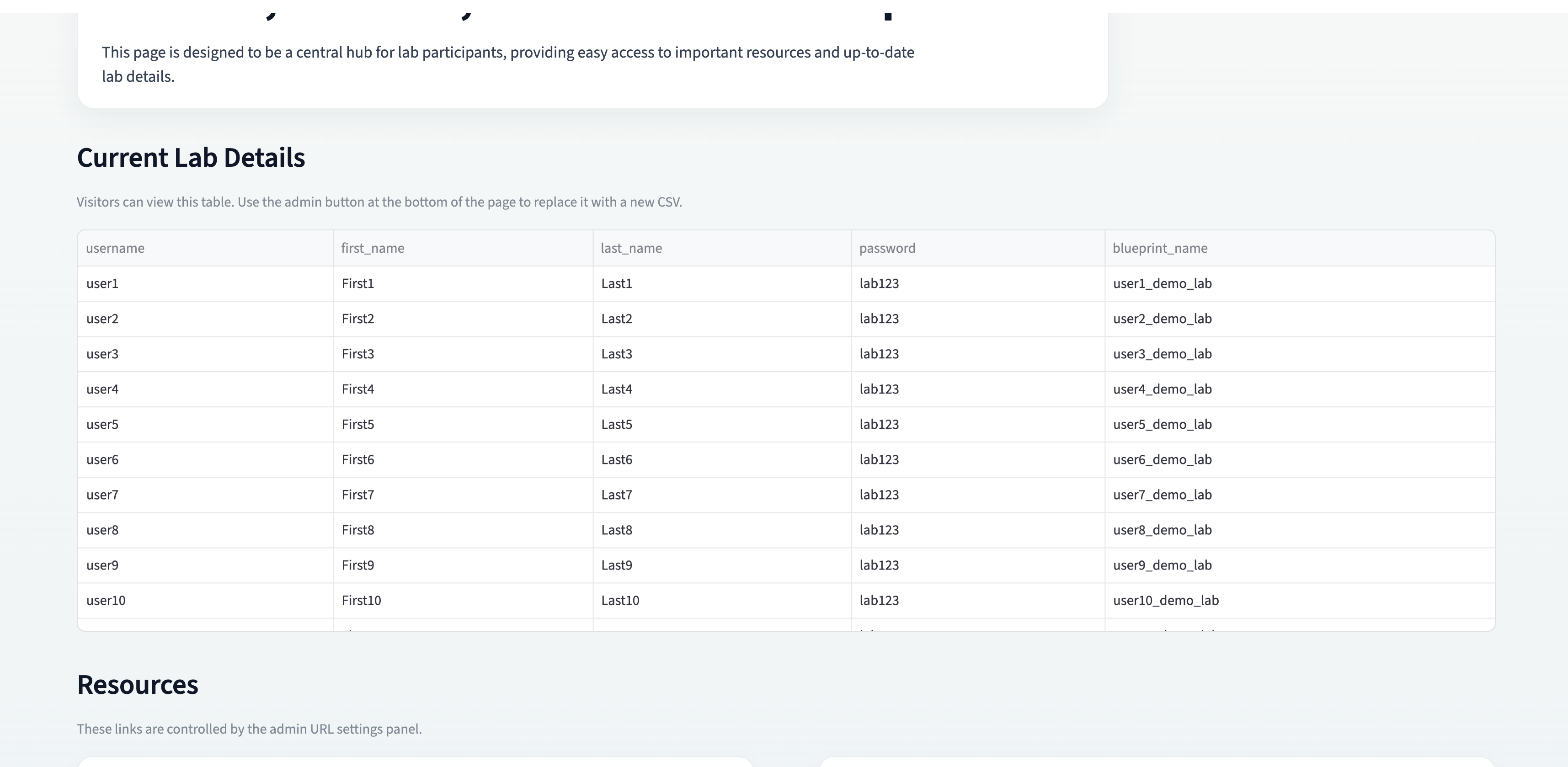Click user4_demo_lab blueprint cell
Screen dimensions: 1568x767
(x=1300, y=389)
